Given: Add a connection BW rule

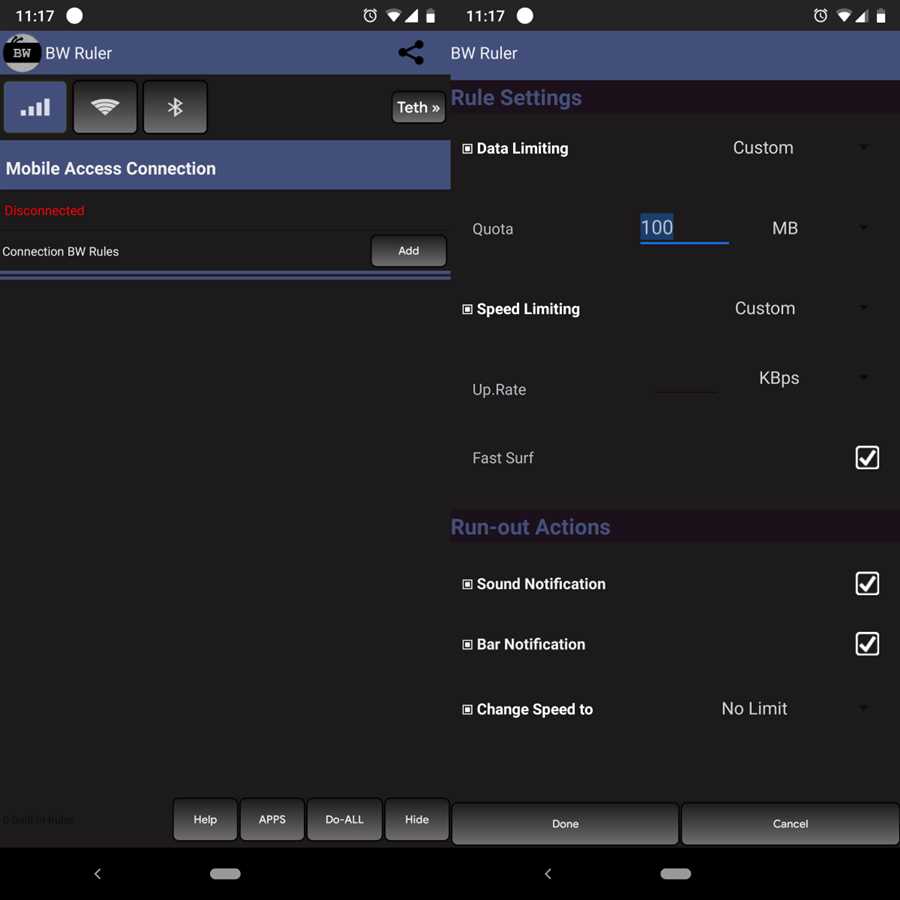Looking at the screenshot, I should click(409, 251).
